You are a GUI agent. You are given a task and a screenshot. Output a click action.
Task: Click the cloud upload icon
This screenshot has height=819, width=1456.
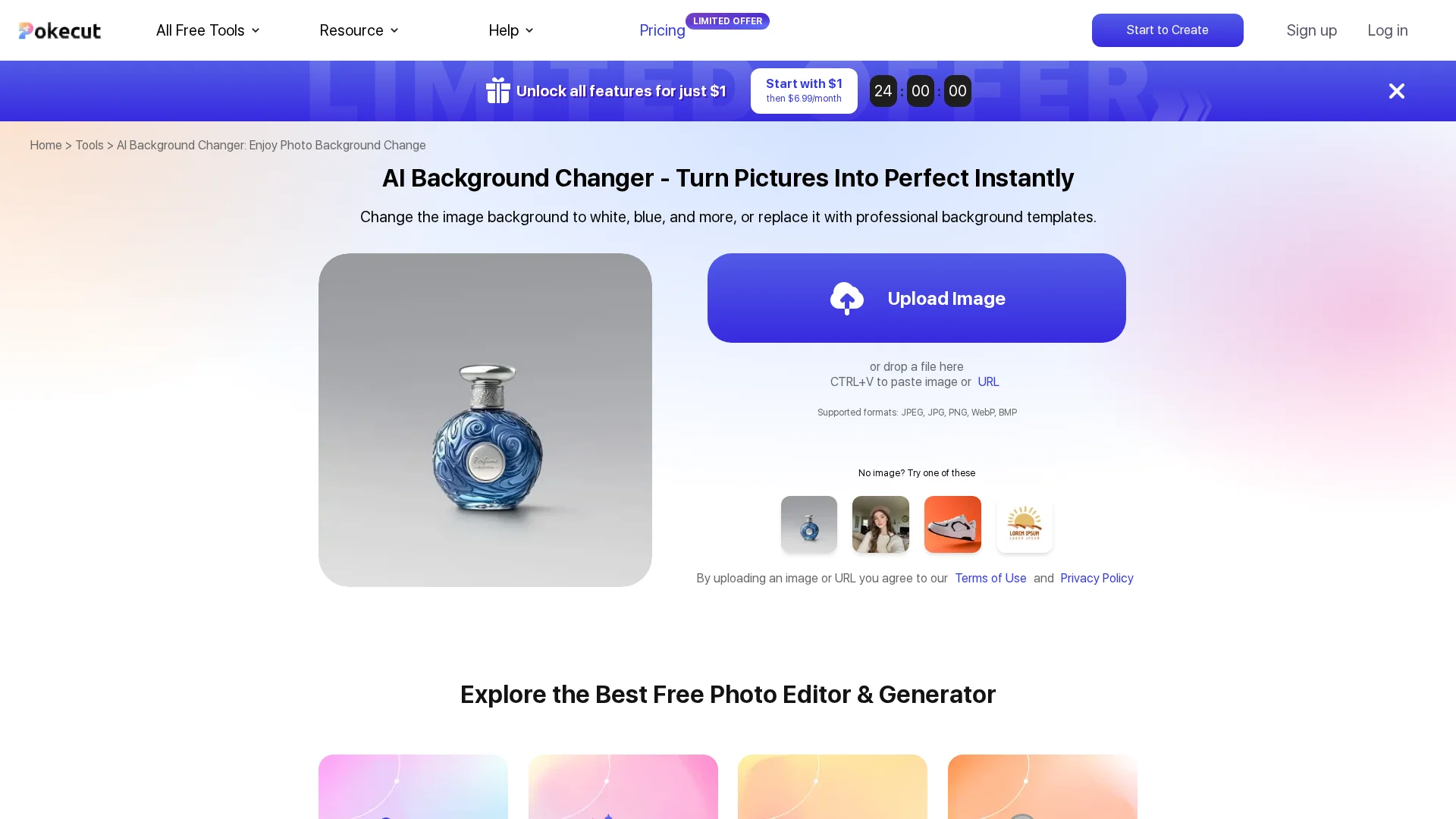pyautogui.click(x=846, y=298)
